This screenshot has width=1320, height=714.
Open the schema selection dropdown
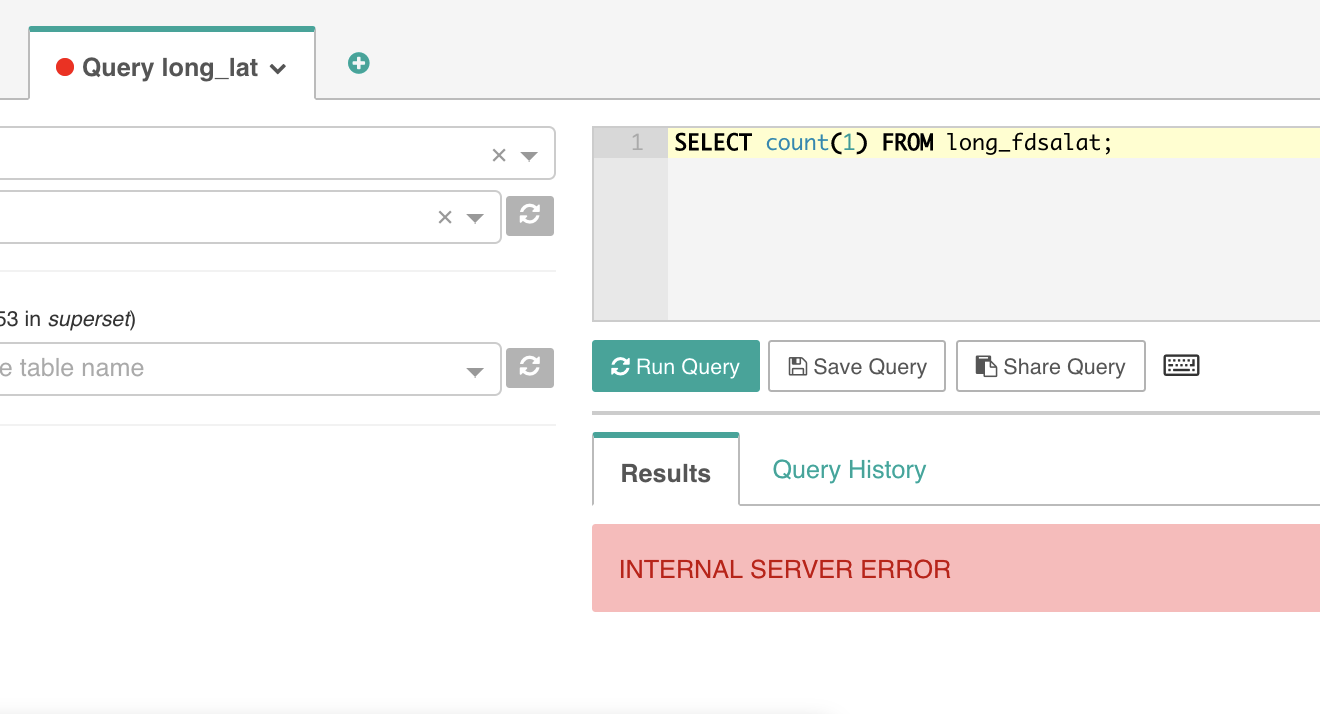pos(475,216)
